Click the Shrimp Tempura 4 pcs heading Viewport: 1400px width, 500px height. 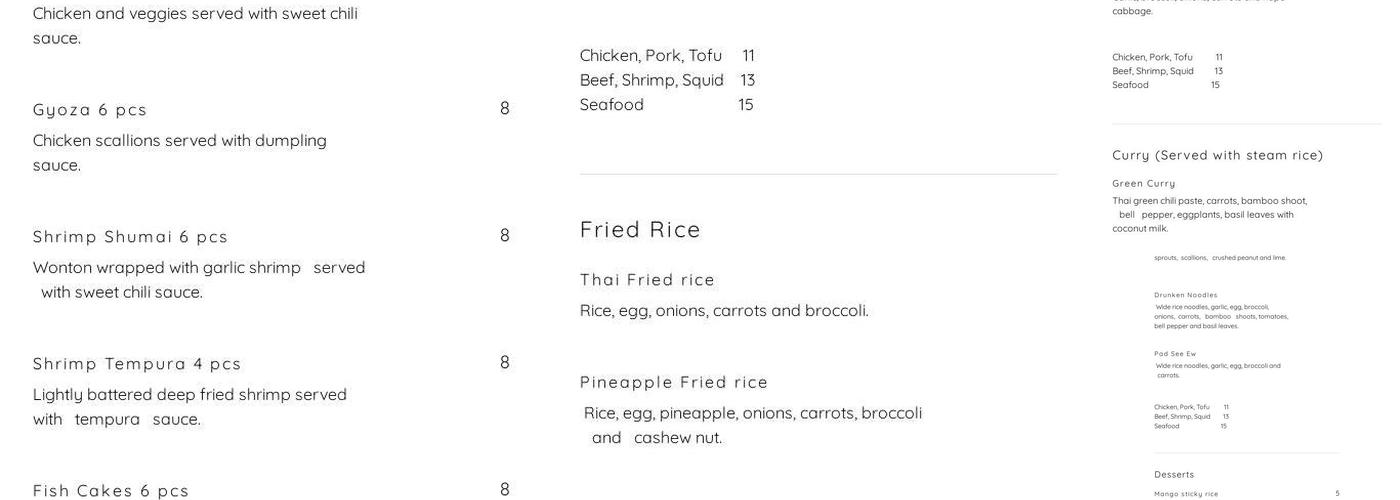coord(137,363)
